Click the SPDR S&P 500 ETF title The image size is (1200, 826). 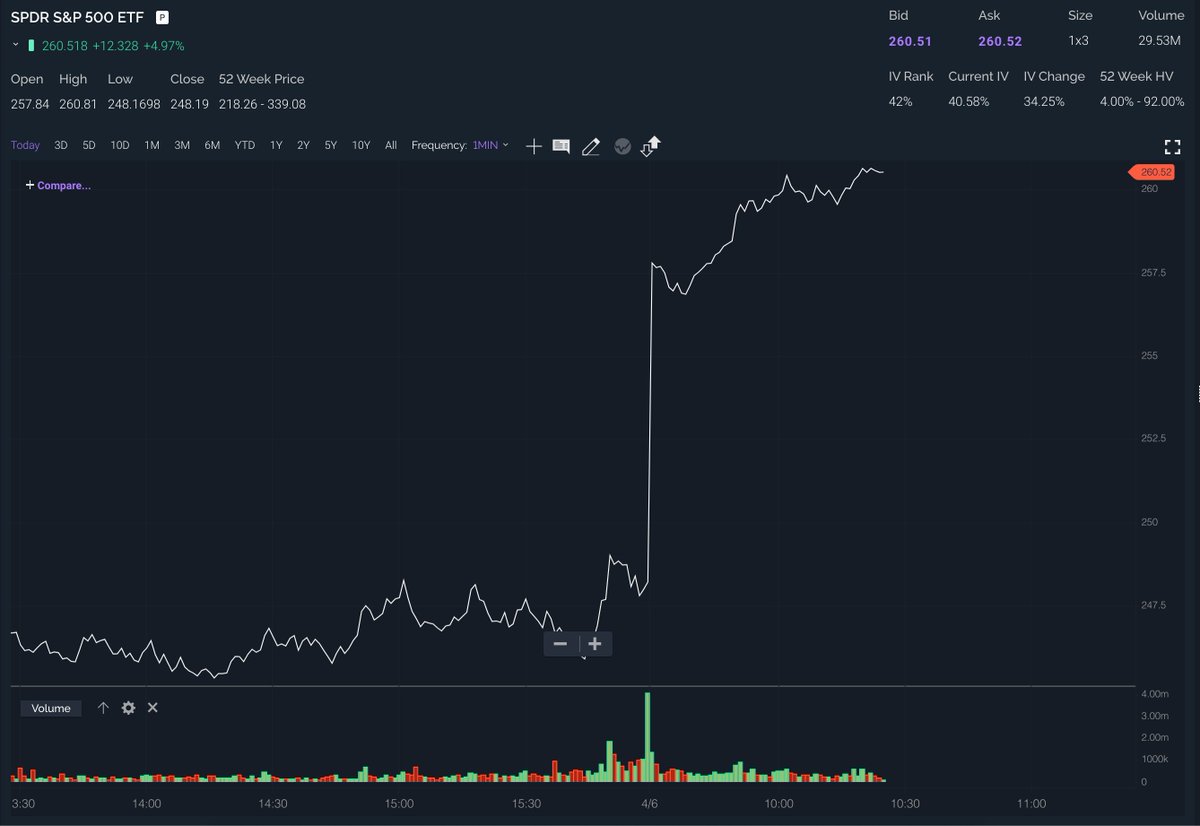tap(77, 18)
